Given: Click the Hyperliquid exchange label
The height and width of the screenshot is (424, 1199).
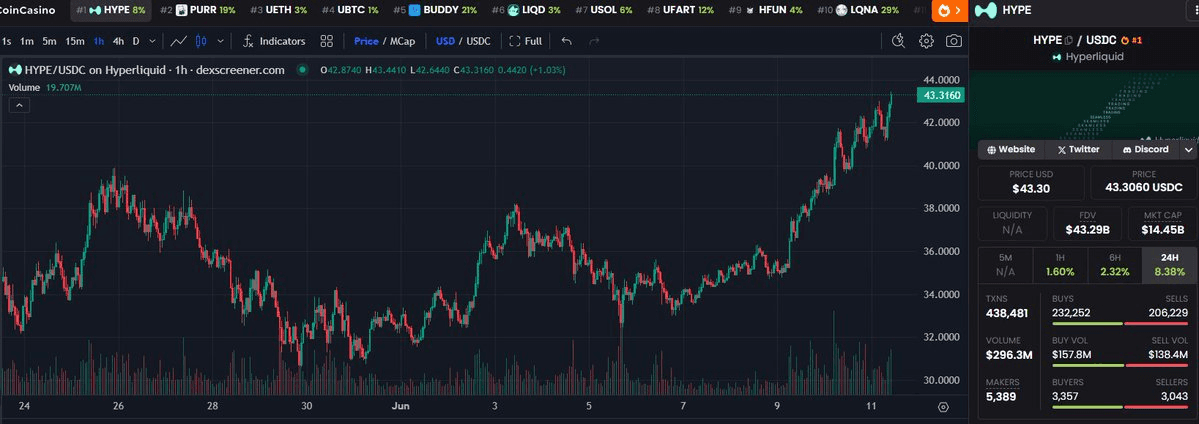Looking at the screenshot, I should (1087, 57).
